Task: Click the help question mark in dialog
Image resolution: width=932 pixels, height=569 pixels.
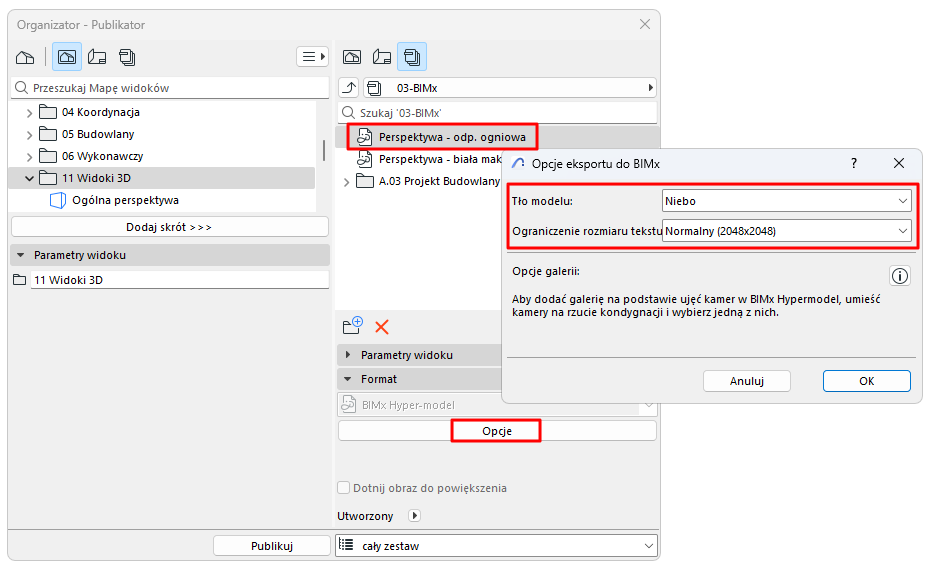Action: (x=854, y=163)
